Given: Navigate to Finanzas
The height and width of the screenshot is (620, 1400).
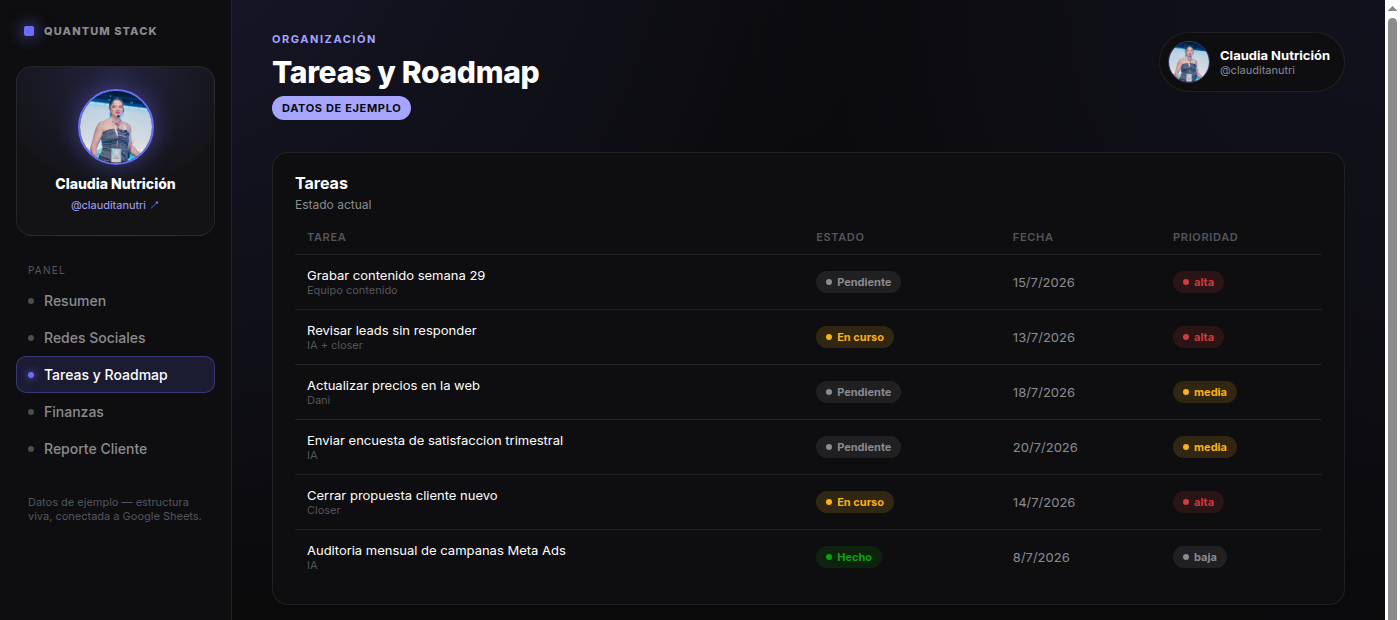Looking at the screenshot, I should pyautogui.click(x=116, y=412).
